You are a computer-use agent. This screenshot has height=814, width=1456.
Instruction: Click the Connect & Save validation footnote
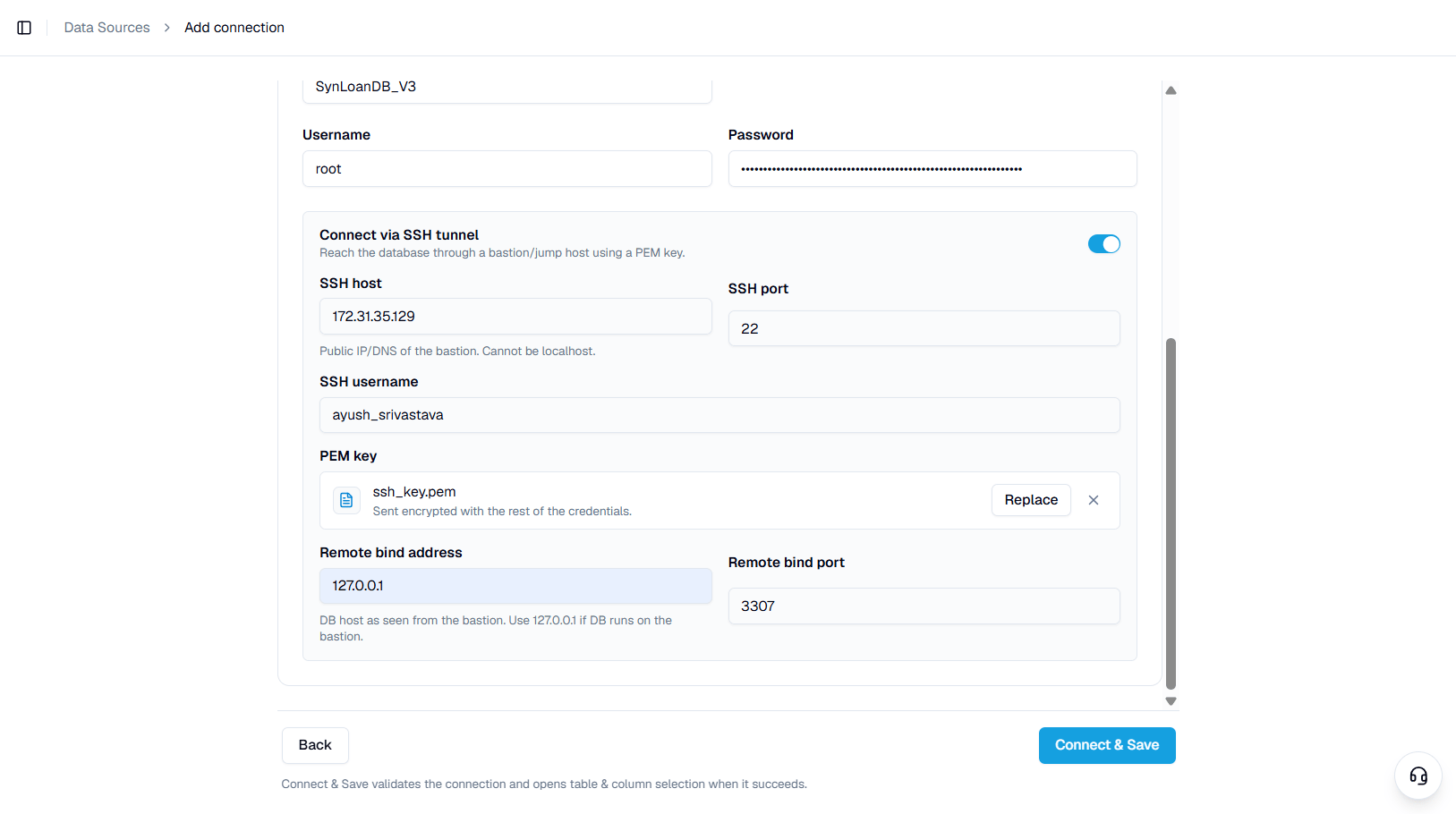point(544,784)
